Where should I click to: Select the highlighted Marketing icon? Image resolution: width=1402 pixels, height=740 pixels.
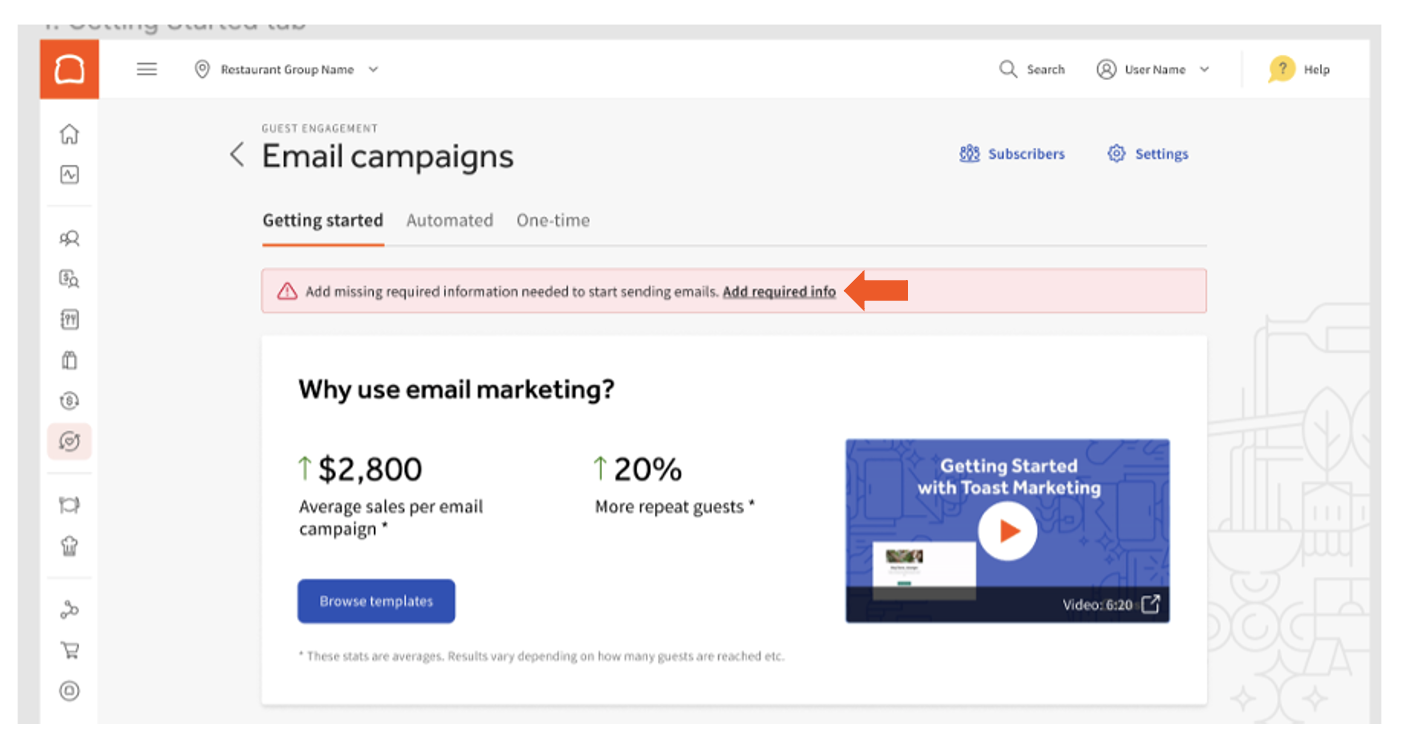point(69,440)
